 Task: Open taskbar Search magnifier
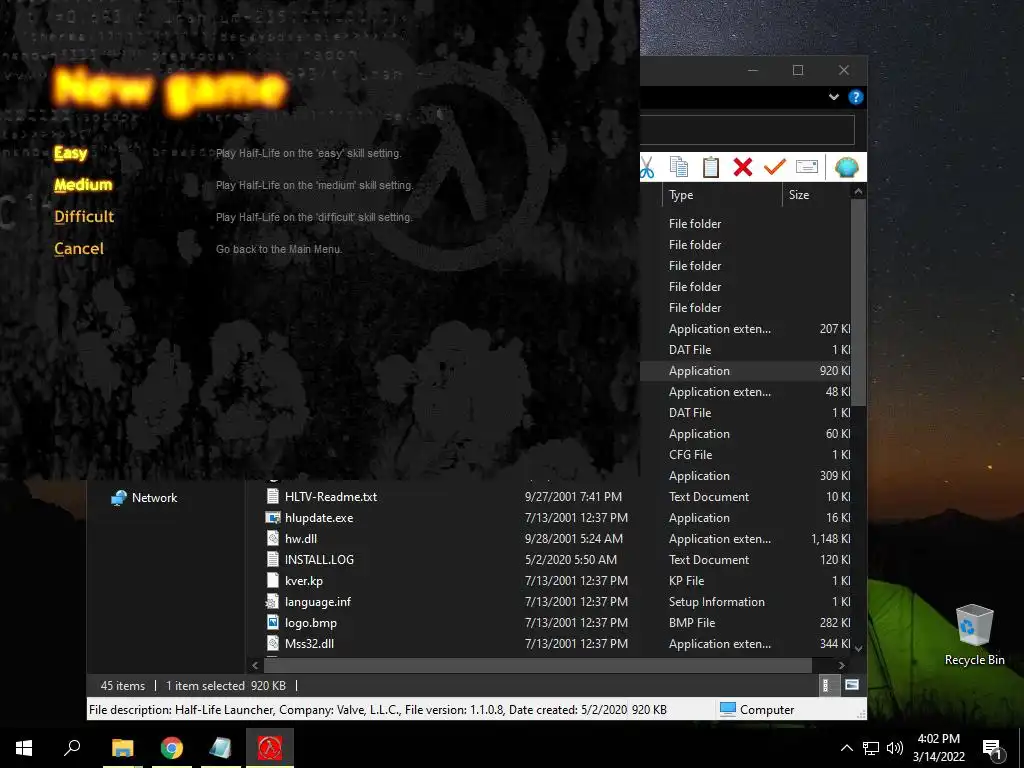72,748
